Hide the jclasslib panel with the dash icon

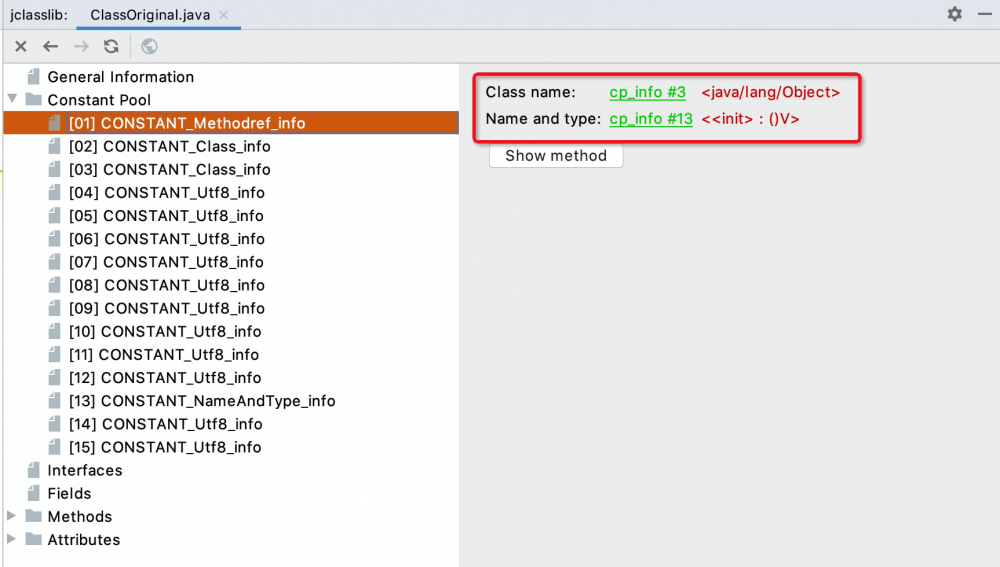point(985,13)
